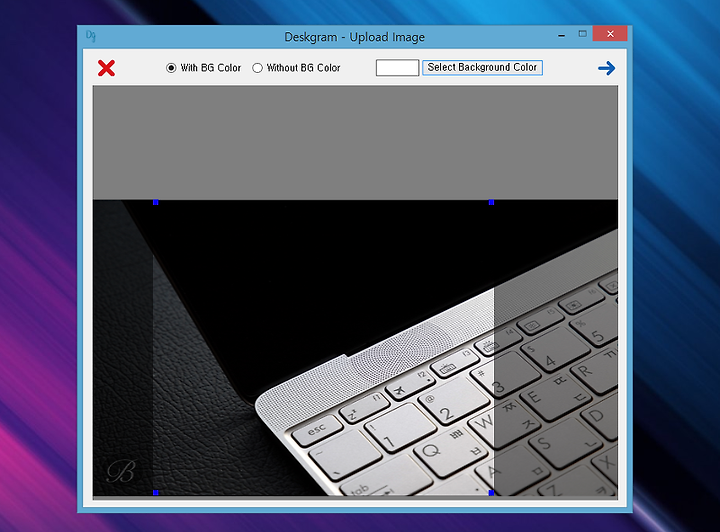Minimize the Deskgram Upload Image window
Viewport: 720px width, 532px height.
(561, 34)
